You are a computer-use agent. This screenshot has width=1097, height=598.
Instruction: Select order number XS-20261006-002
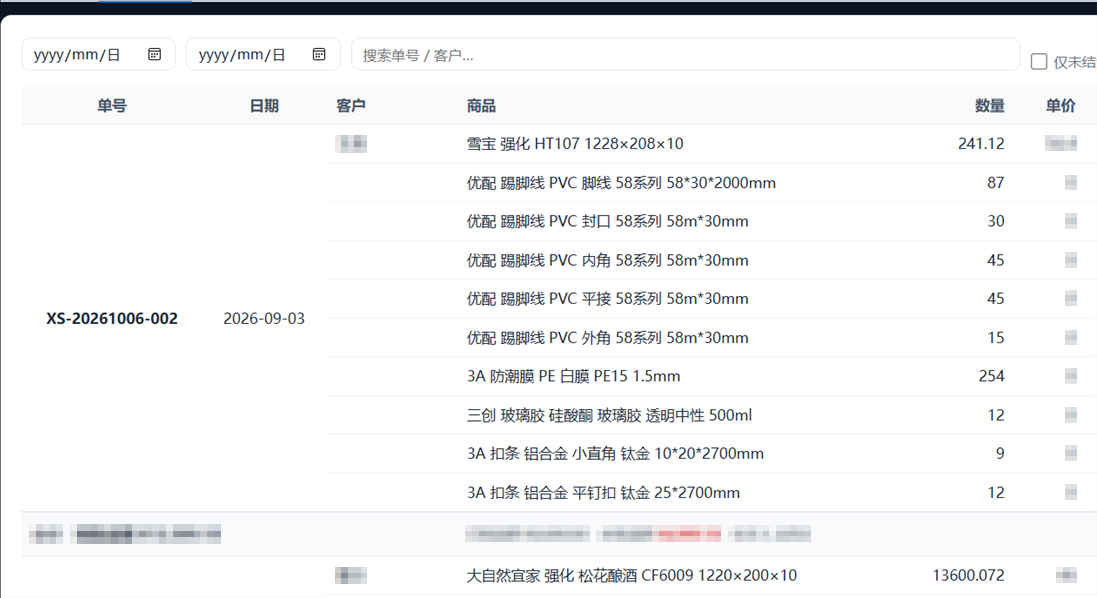click(112, 318)
